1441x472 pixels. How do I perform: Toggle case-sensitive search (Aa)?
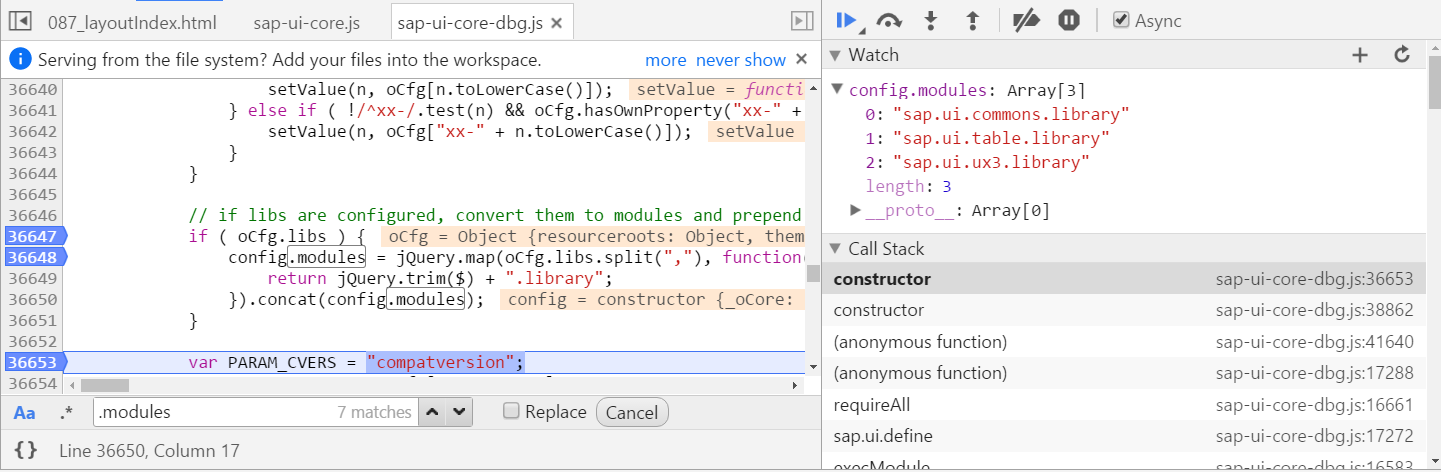pos(25,412)
